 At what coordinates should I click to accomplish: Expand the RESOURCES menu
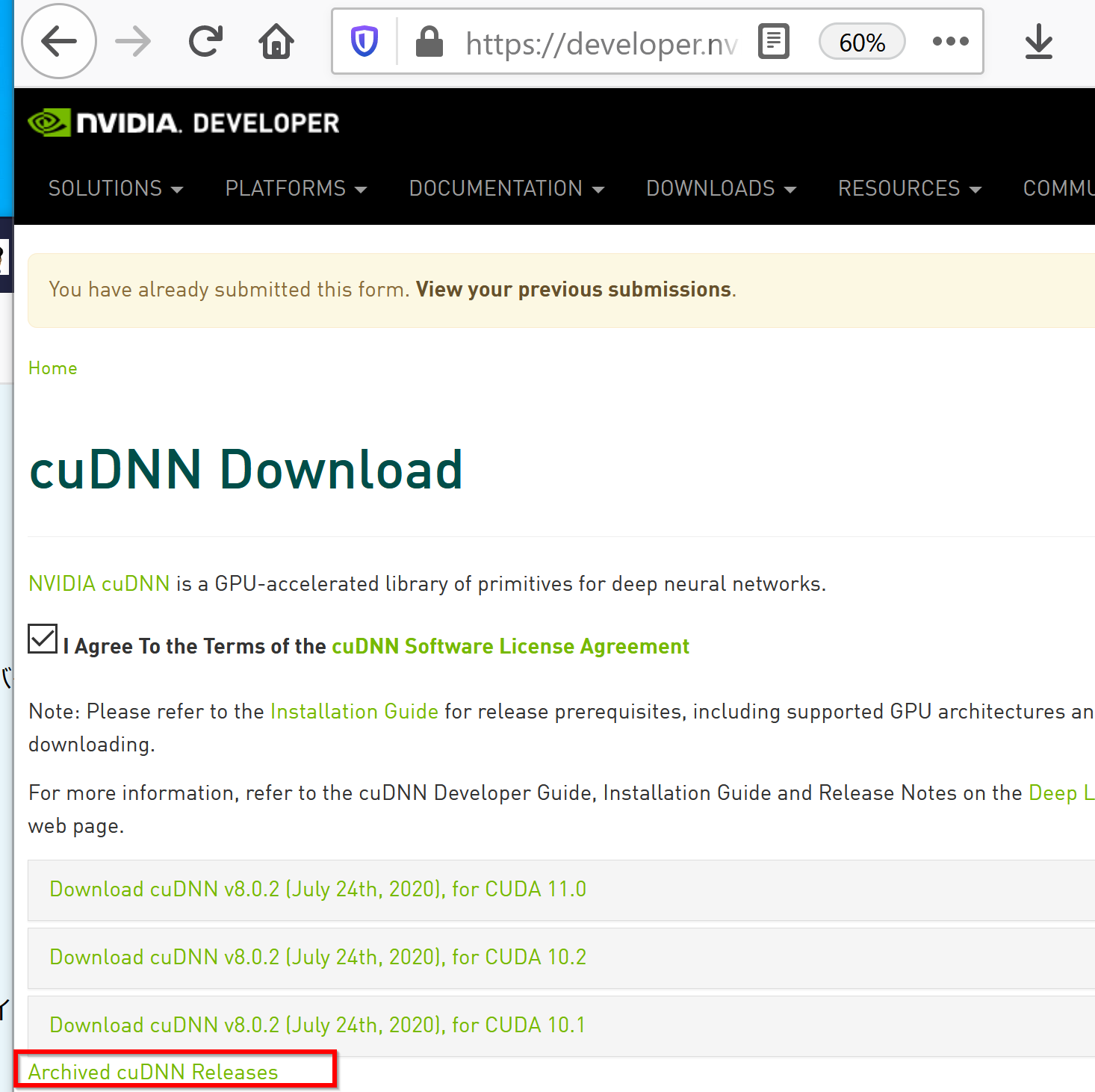(x=909, y=188)
